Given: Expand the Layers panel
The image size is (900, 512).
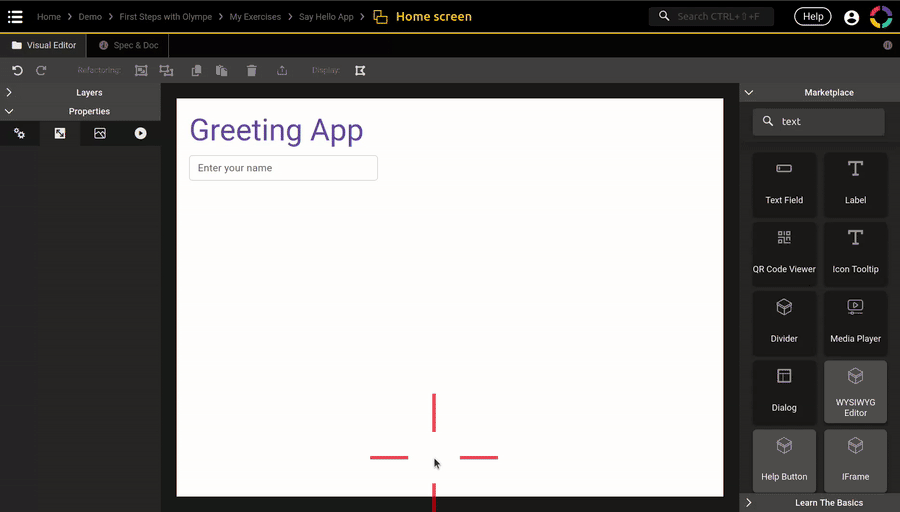Looking at the screenshot, I should click(x=80, y=92).
